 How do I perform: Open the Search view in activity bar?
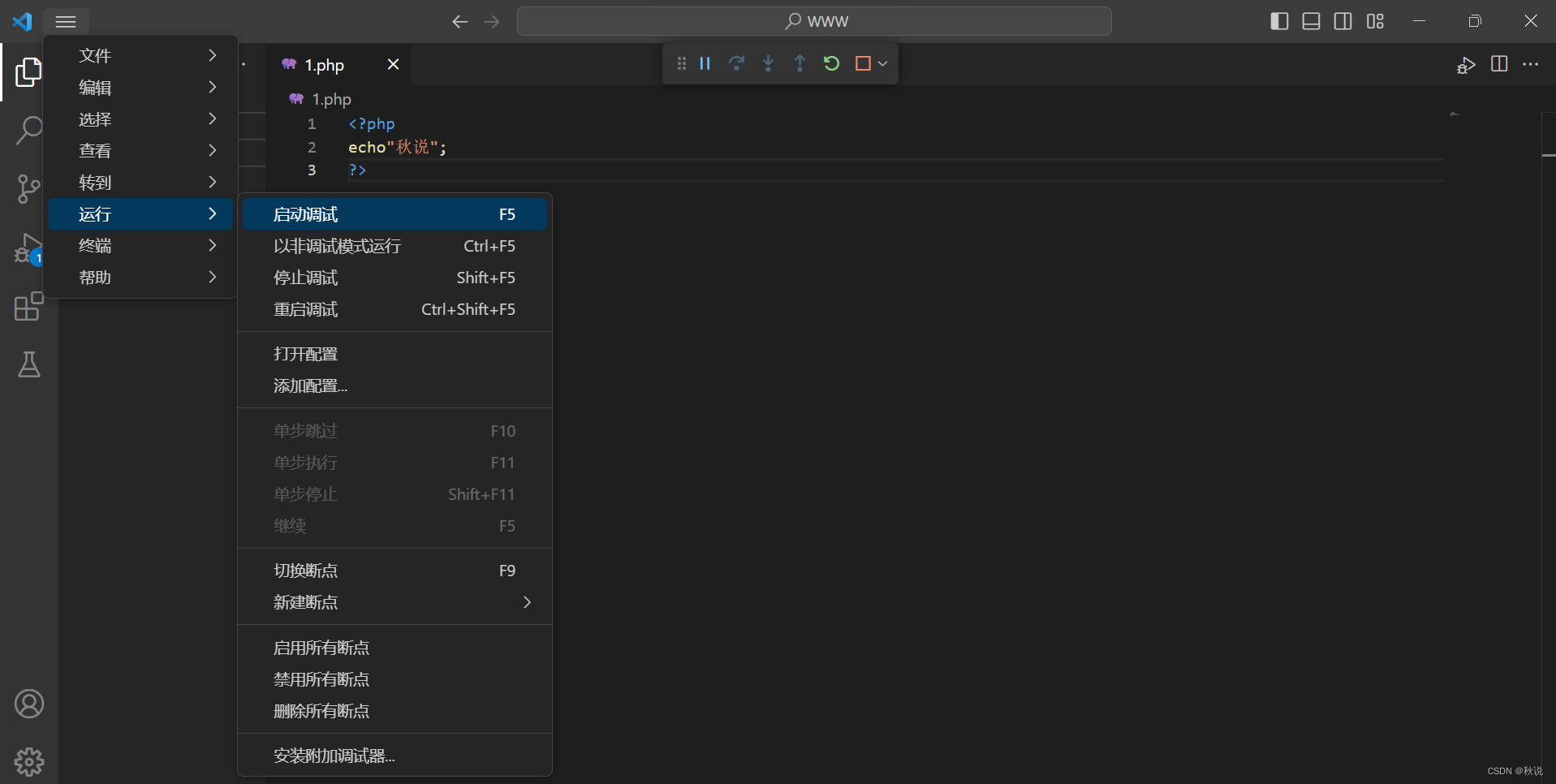[x=28, y=130]
